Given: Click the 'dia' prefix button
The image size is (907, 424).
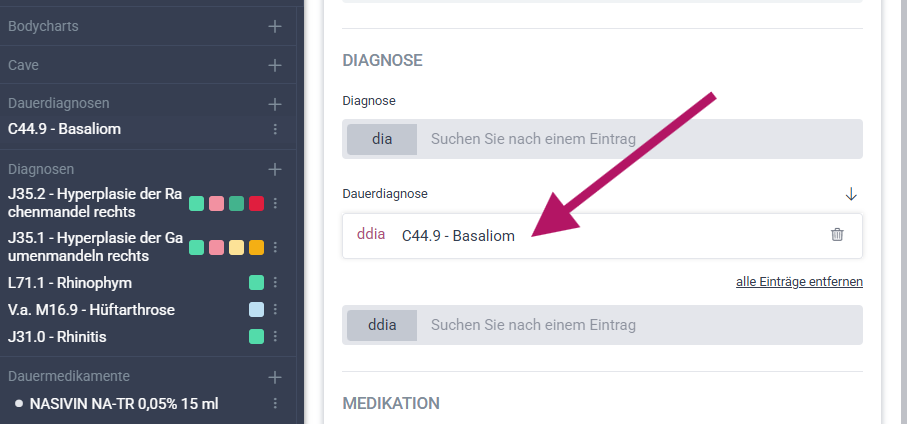Looking at the screenshot, I should coord(382,139).
